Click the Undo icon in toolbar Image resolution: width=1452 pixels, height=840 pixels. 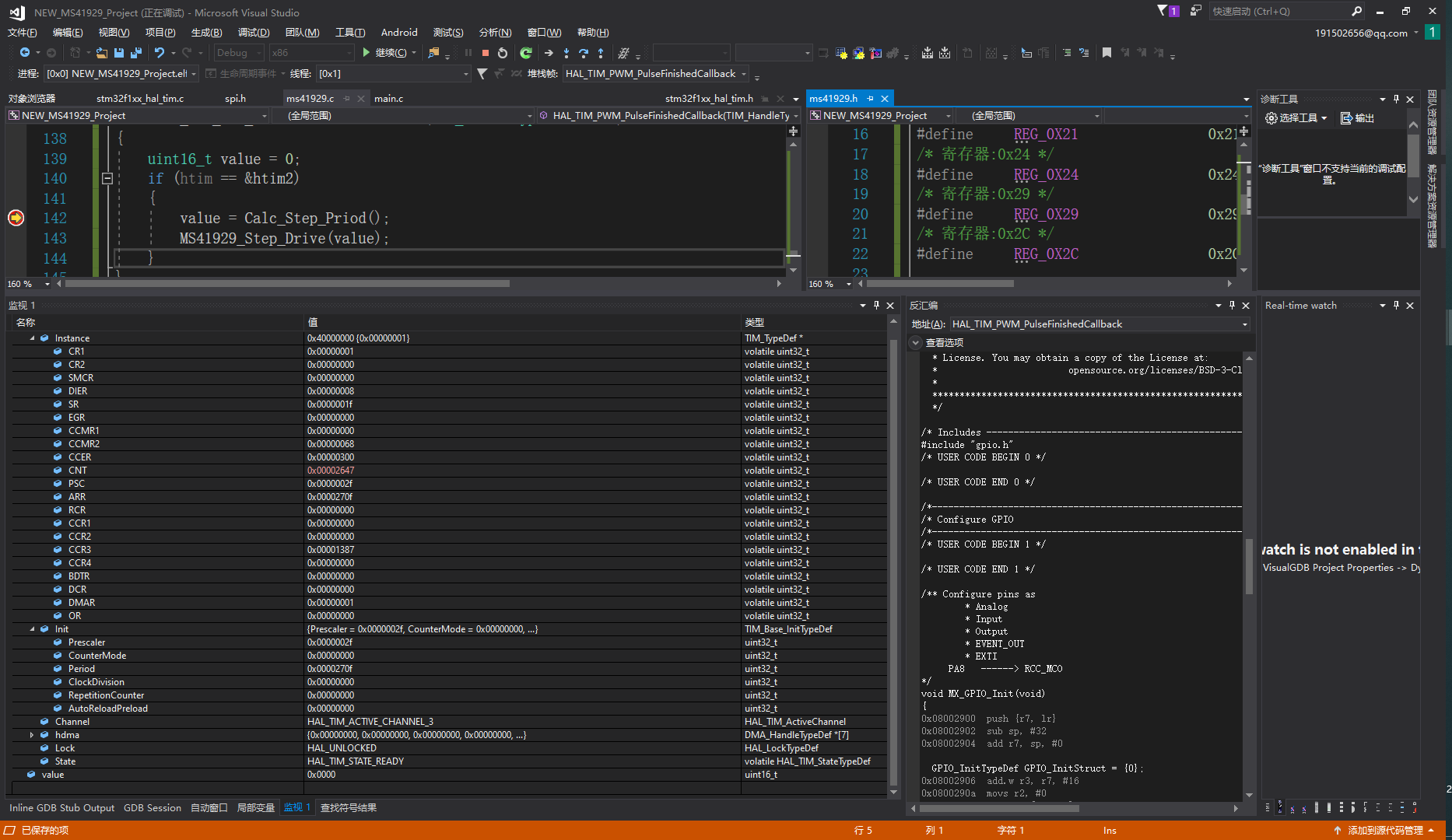click(x=159, y=52)
